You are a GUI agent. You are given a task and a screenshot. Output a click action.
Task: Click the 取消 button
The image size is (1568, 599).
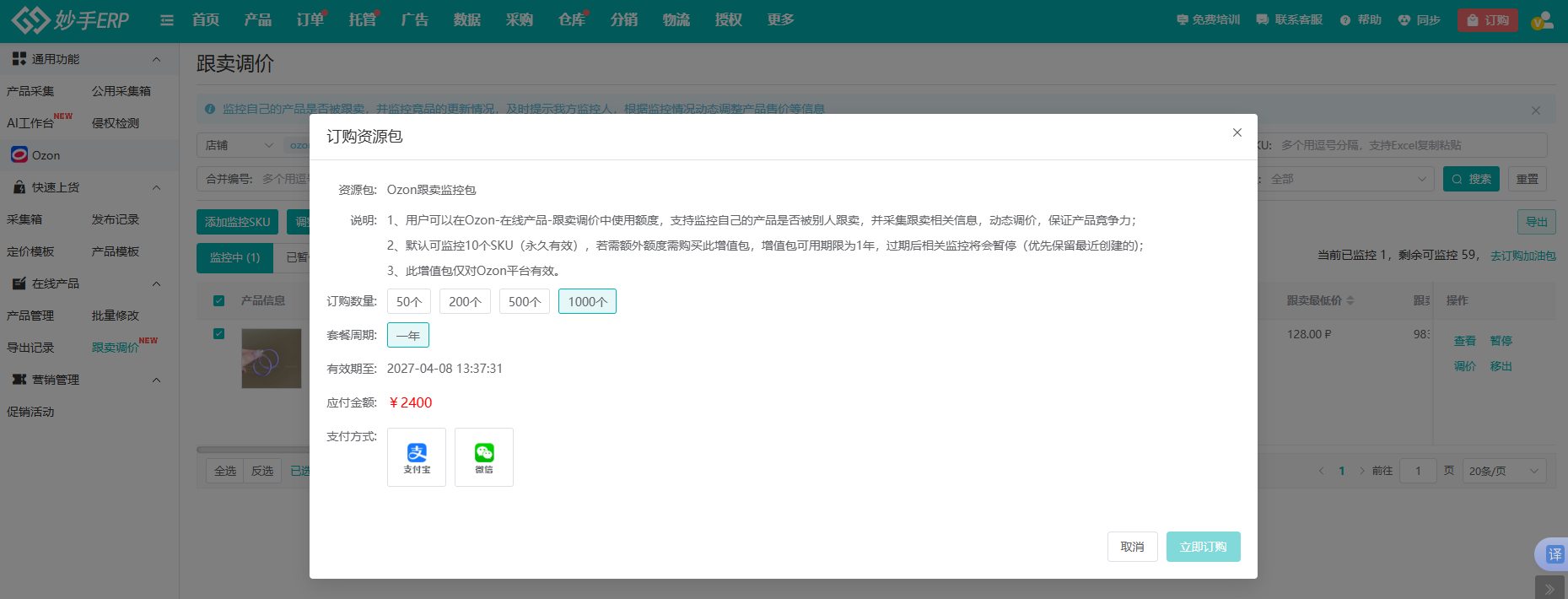click(1132, 547)
